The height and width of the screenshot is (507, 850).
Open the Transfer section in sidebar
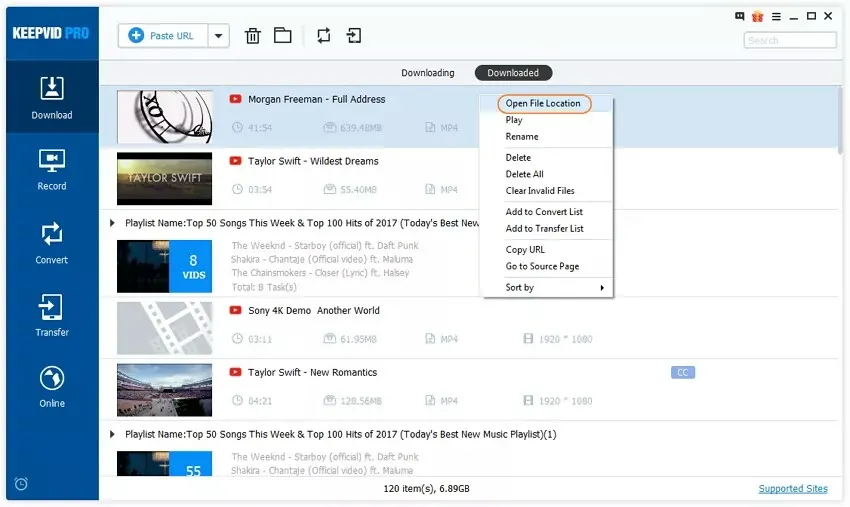coord(52,316)
